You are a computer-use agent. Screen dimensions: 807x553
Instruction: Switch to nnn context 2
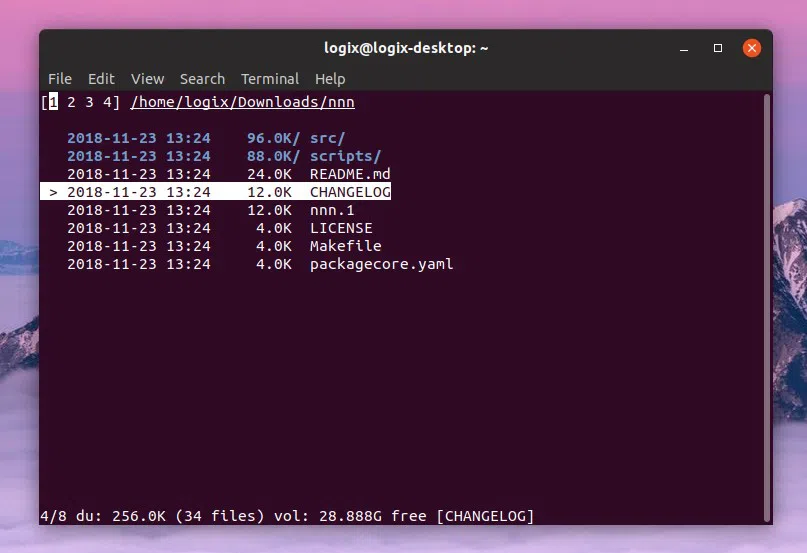click(x=72, y=102)
